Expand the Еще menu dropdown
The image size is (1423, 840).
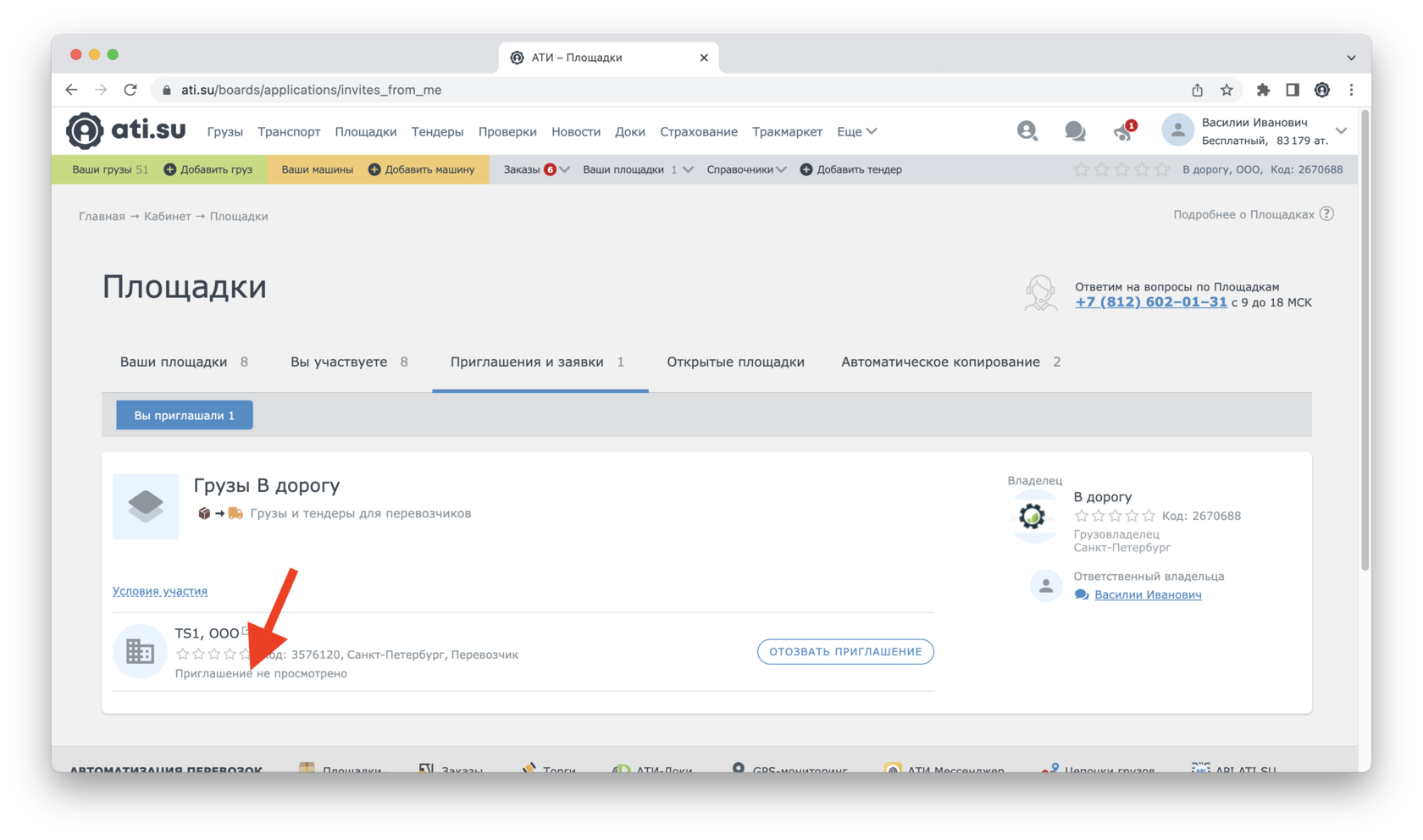(856, 131)
